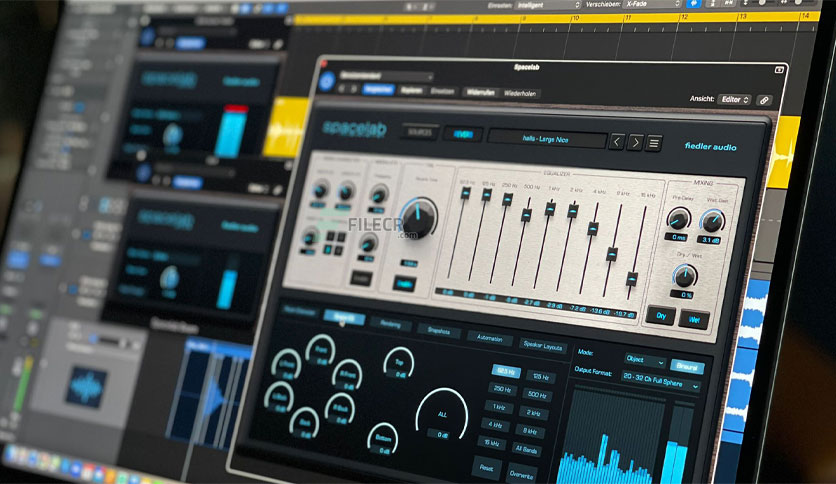Click the Pre-Delay knob

coord(679,219)
